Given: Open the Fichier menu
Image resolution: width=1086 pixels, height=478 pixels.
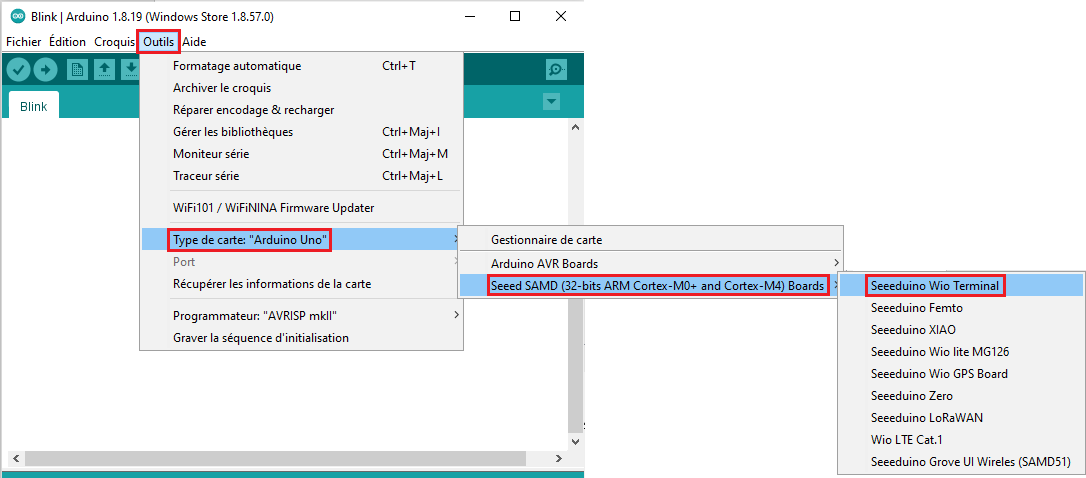Looking at the screenshot, I should click(x=24, y=42).
